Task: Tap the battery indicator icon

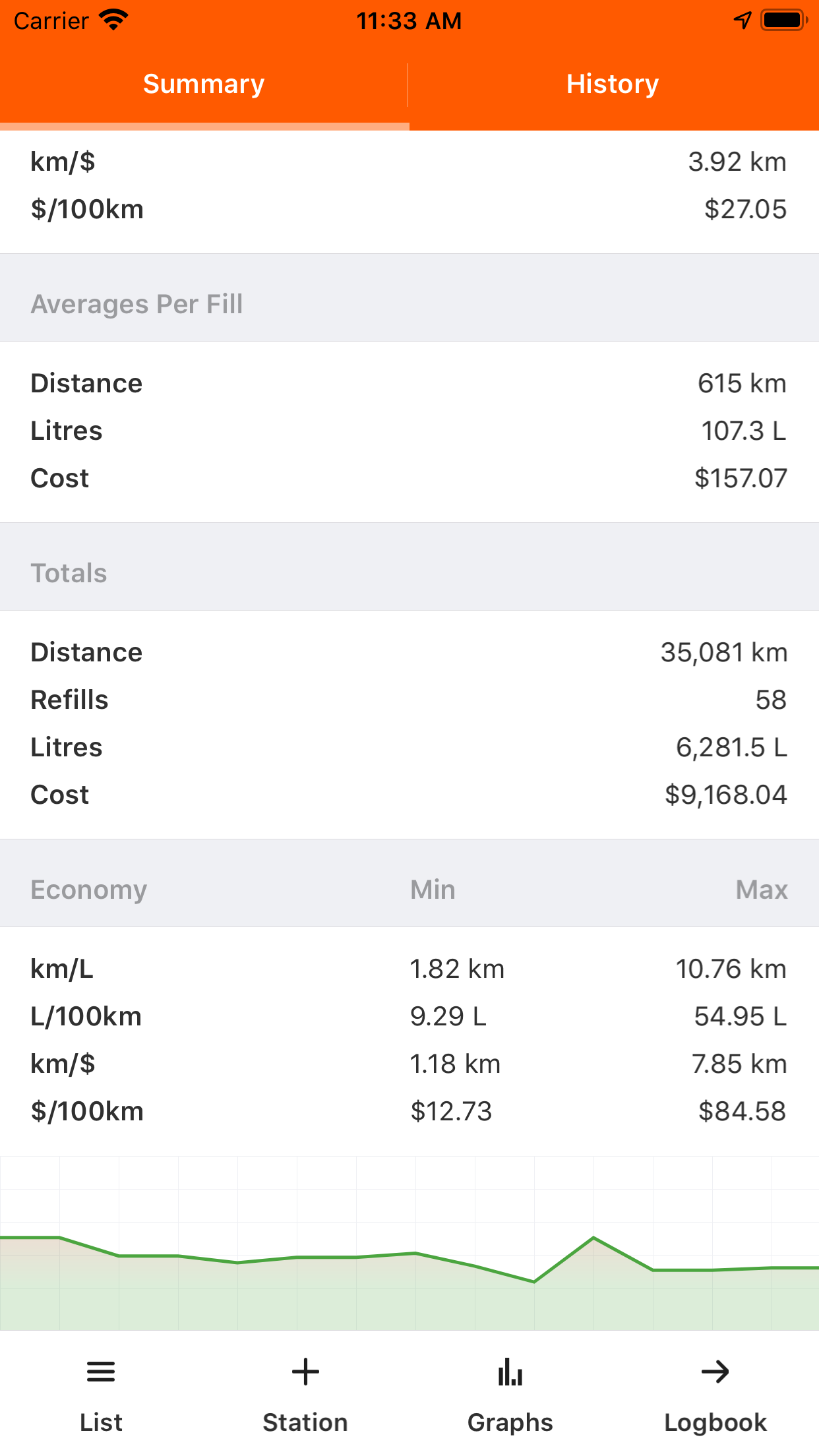Action: (x=783, y=20)
